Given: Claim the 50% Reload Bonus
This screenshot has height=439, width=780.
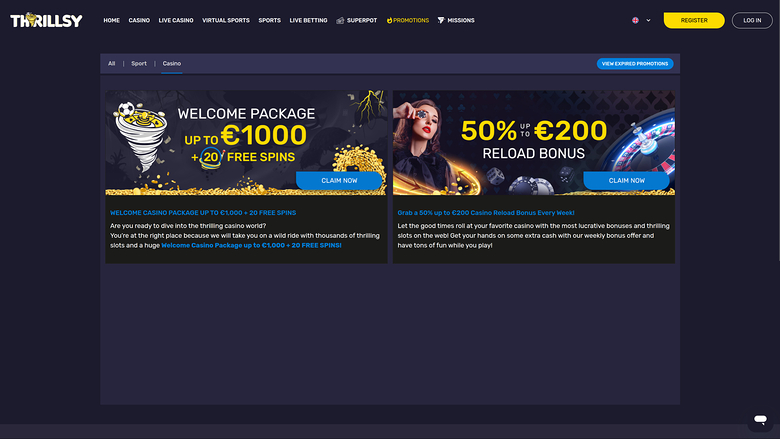Looking at the screenshot, I should (627, 180).
